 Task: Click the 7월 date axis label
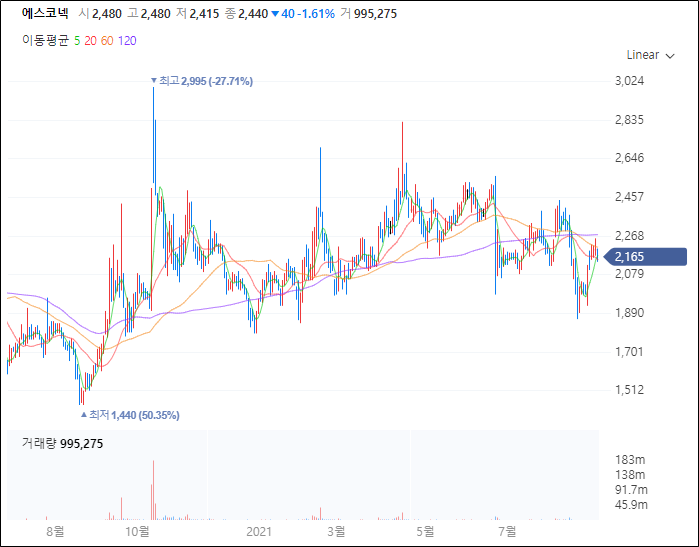pyautogui.click(x=507, y=531)
